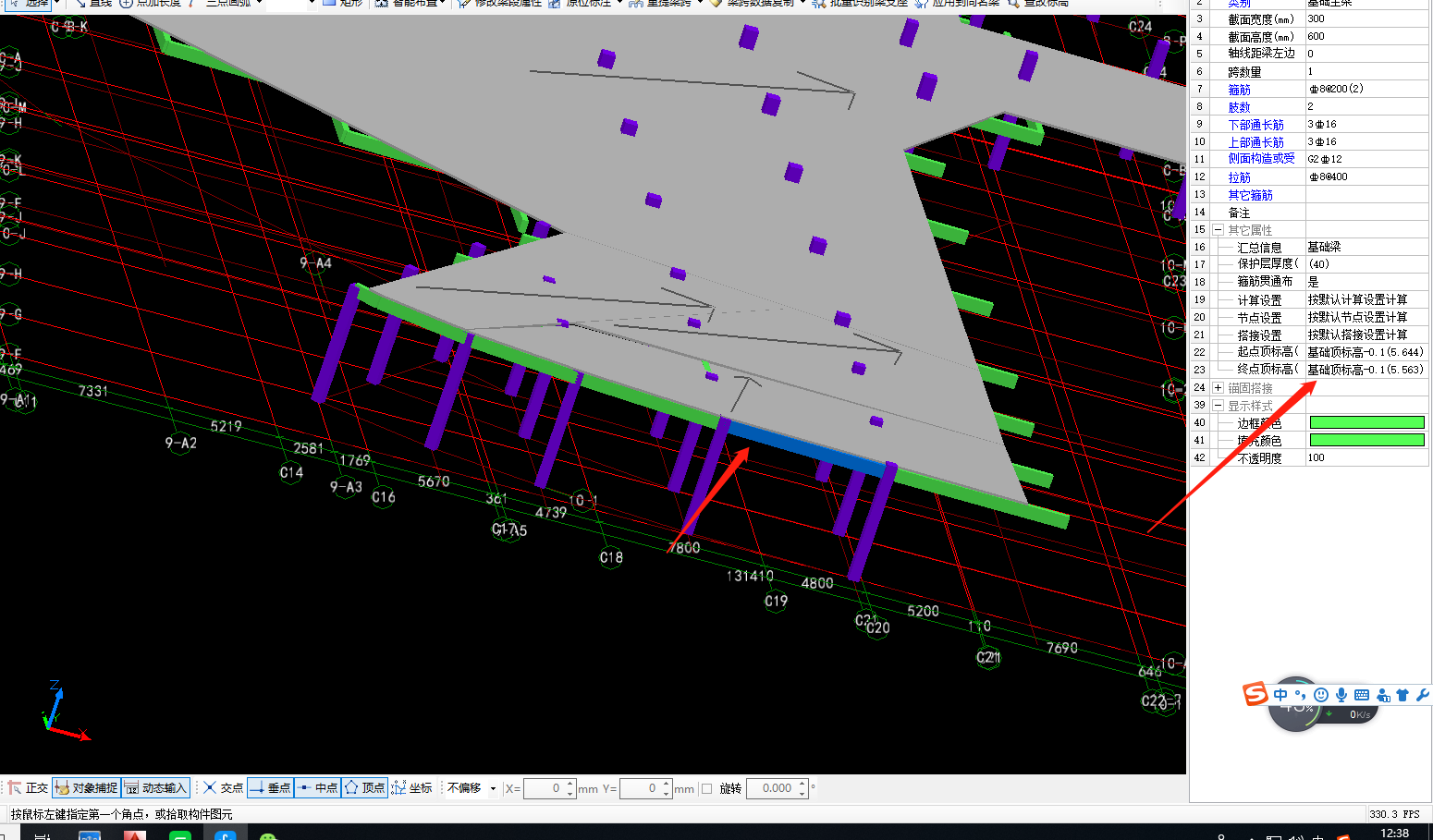Viewport: 1433px width, 840px height.
Task: Click the Y value stepper arrows
Action: (x=667, y=788)
